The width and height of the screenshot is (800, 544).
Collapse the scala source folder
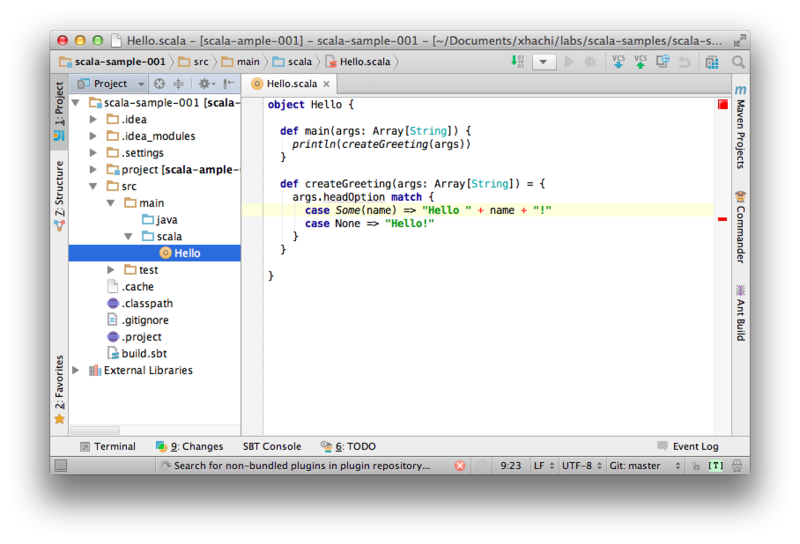pyautogui.click(x=129, y=236)
